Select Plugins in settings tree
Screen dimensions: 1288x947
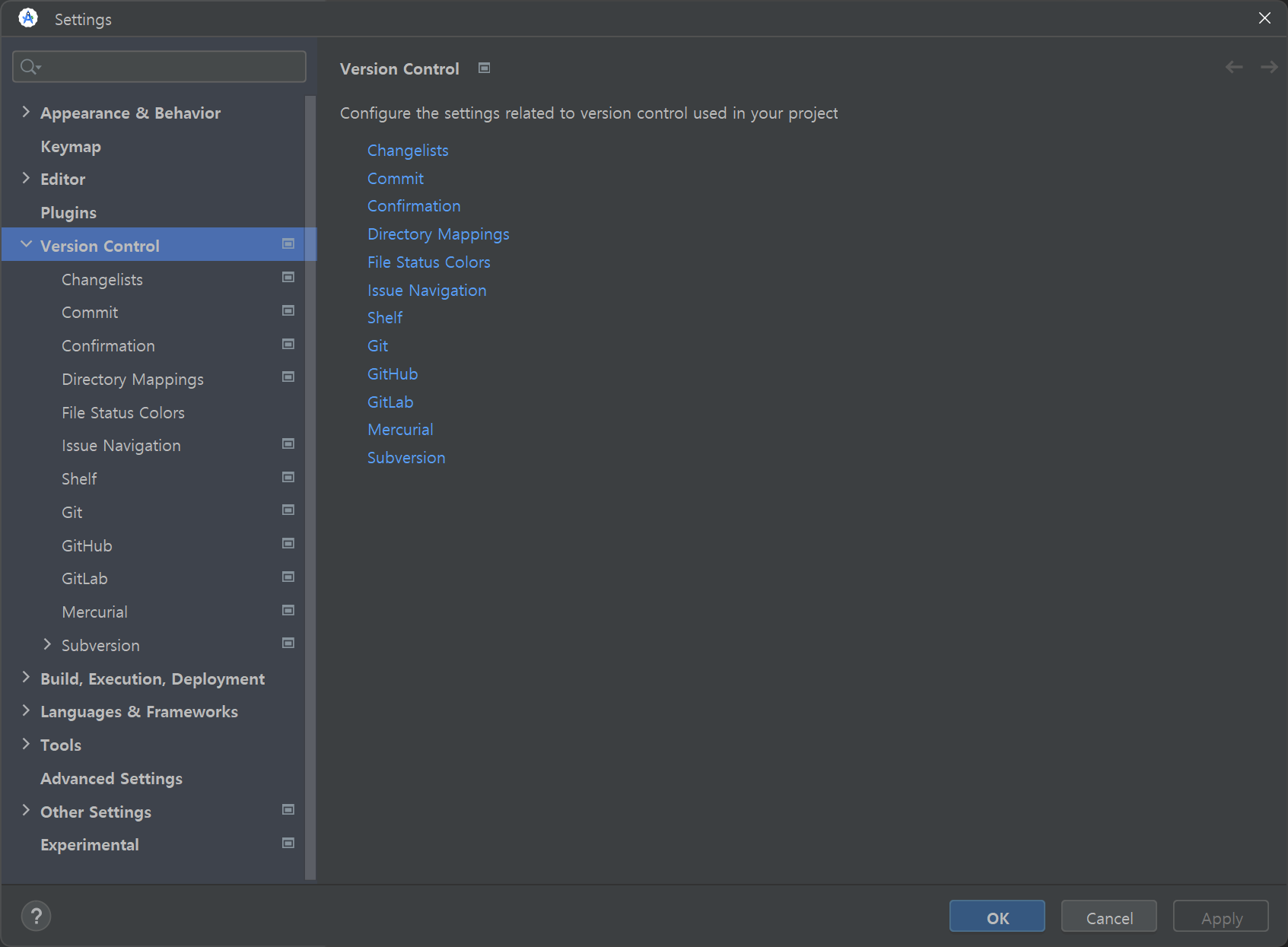[68, 212]
